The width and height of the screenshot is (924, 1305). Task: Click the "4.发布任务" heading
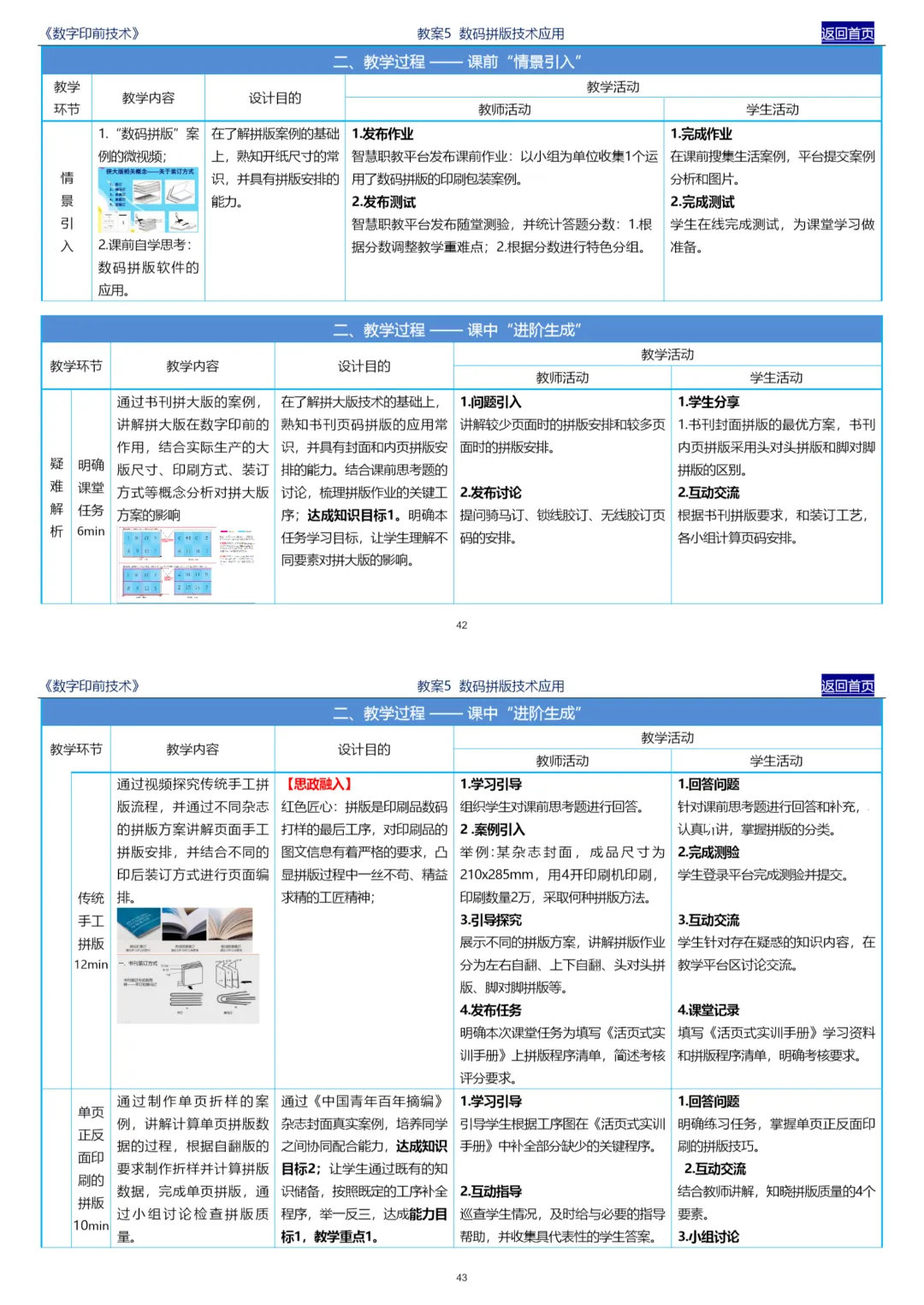click(490, 1010)
